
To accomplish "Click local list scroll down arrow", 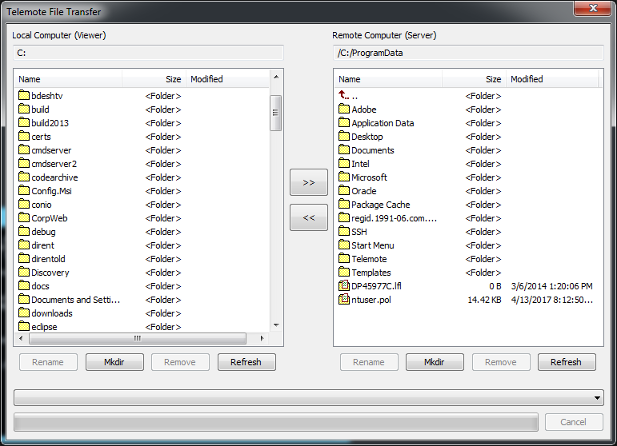I will (x=276, y=325).
